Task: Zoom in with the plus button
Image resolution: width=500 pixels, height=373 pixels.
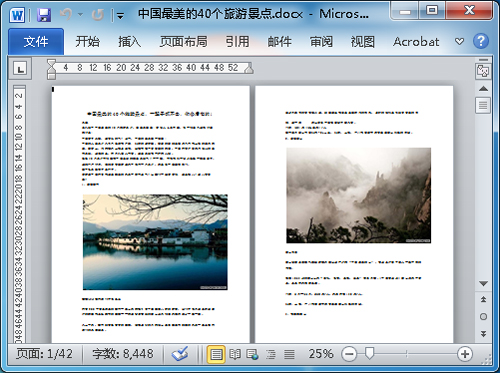Action: [x=465, y=354]
